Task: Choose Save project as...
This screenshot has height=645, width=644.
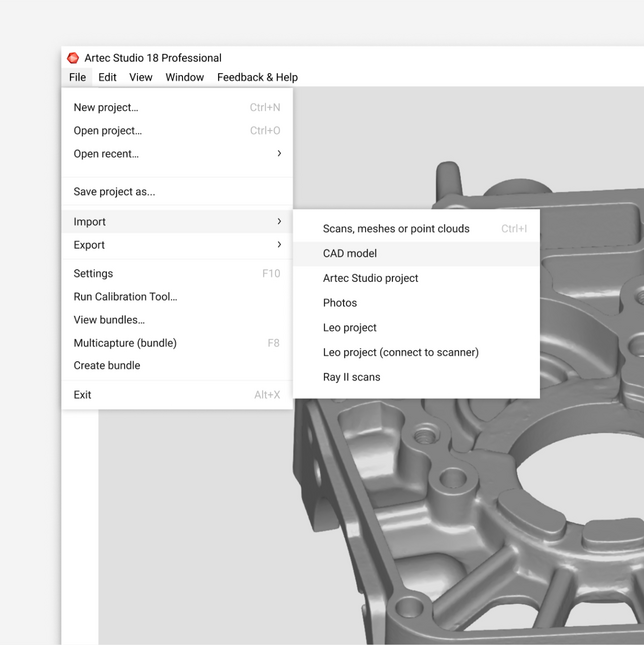Action: (177, 192)
